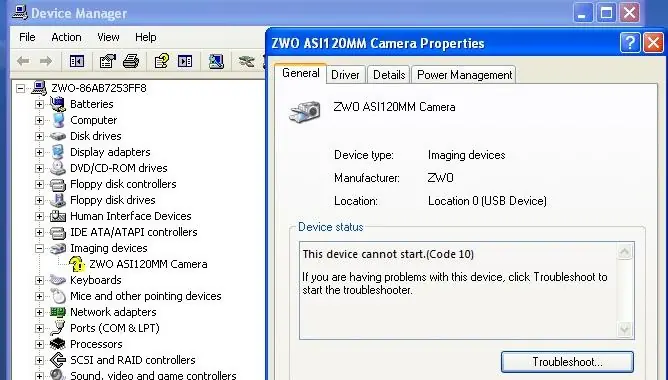Open the Action menu
This screenshot has width=668, height=380.
point(66,37)
